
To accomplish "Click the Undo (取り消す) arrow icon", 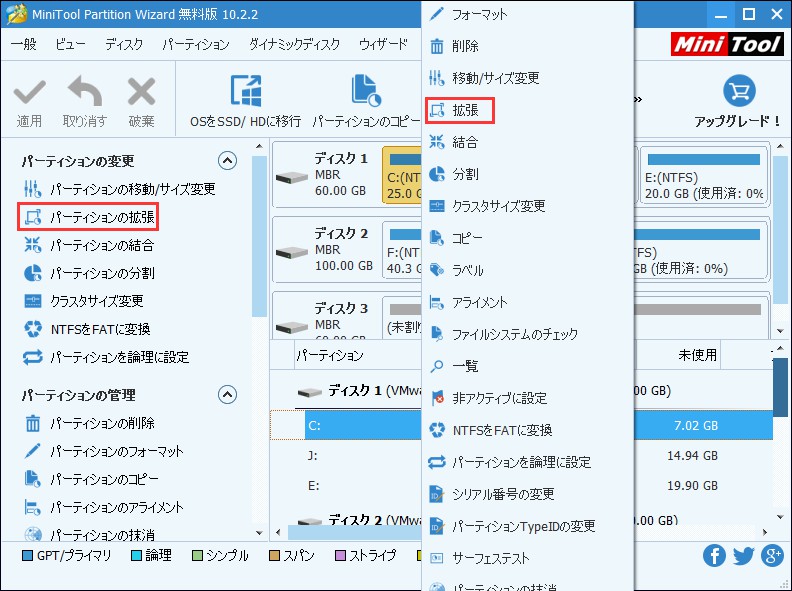I will pos(84,91).
